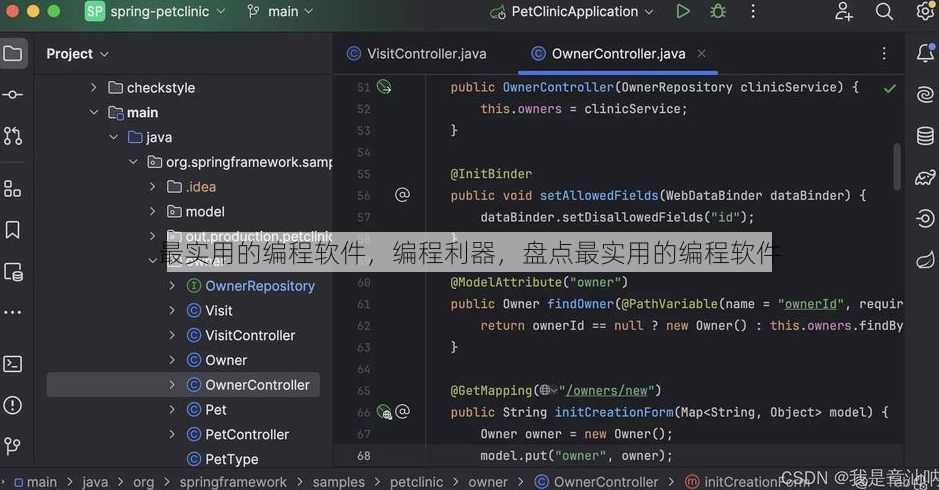Viewport: 939px width, 490px height.
Task: Select OwnerRepository in project tree
Action: pos(260,286)
